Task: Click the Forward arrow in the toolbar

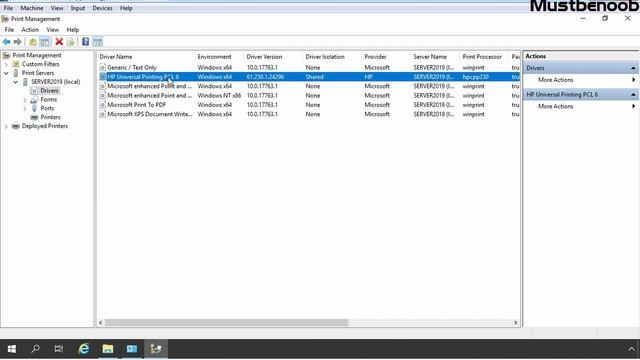Action: coord(17,42)
